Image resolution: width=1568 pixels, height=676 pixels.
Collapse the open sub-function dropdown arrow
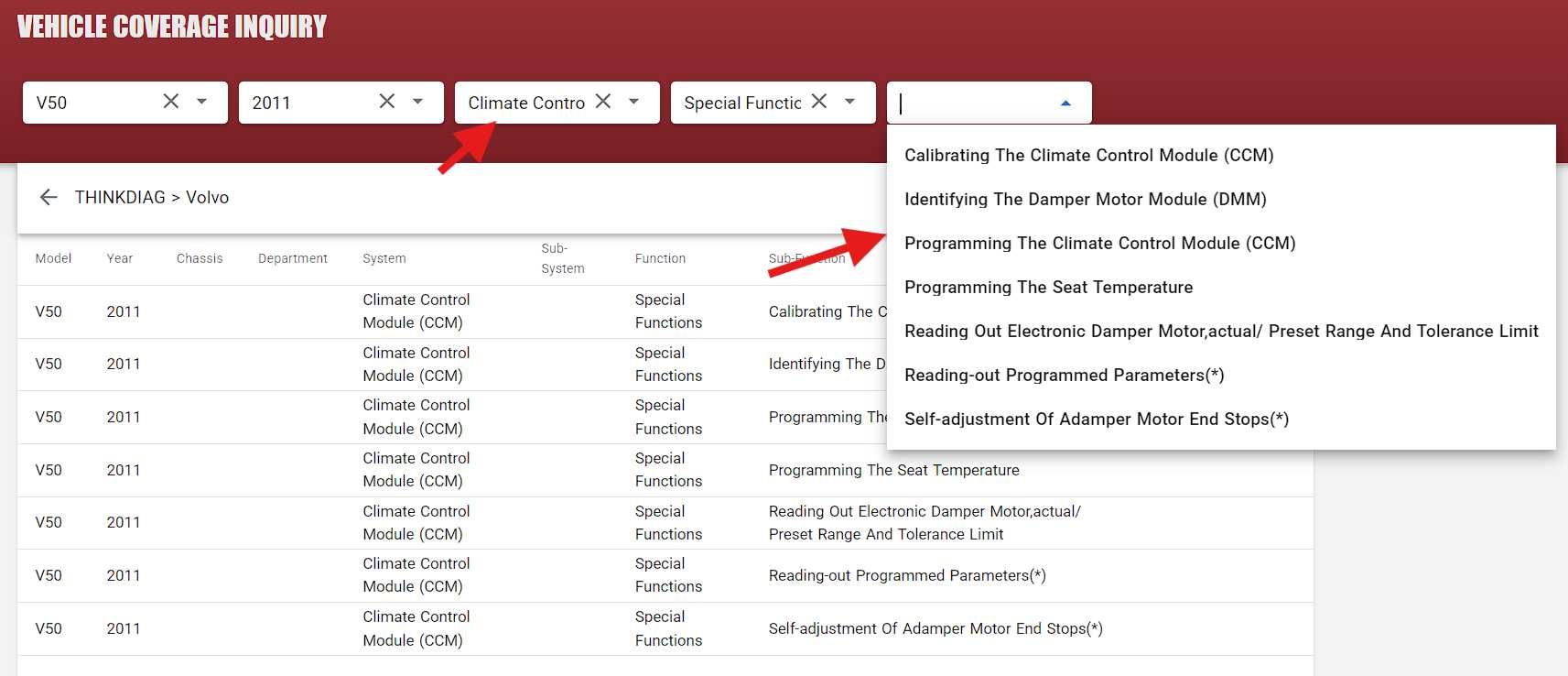pyautogui.click(x=1065, y=103)
